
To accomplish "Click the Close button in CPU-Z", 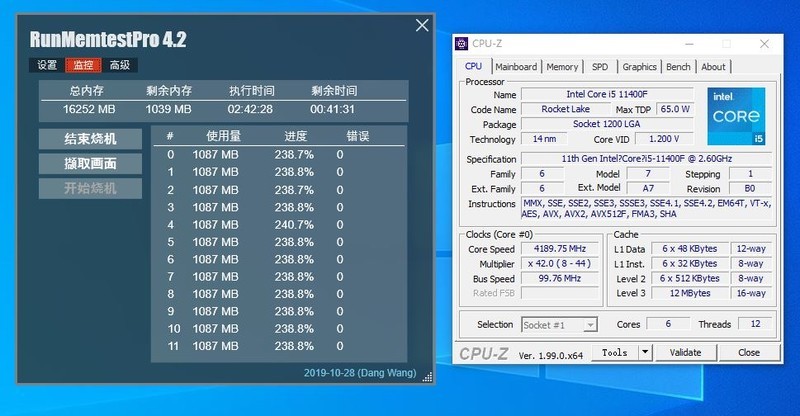I will [749, 353].
